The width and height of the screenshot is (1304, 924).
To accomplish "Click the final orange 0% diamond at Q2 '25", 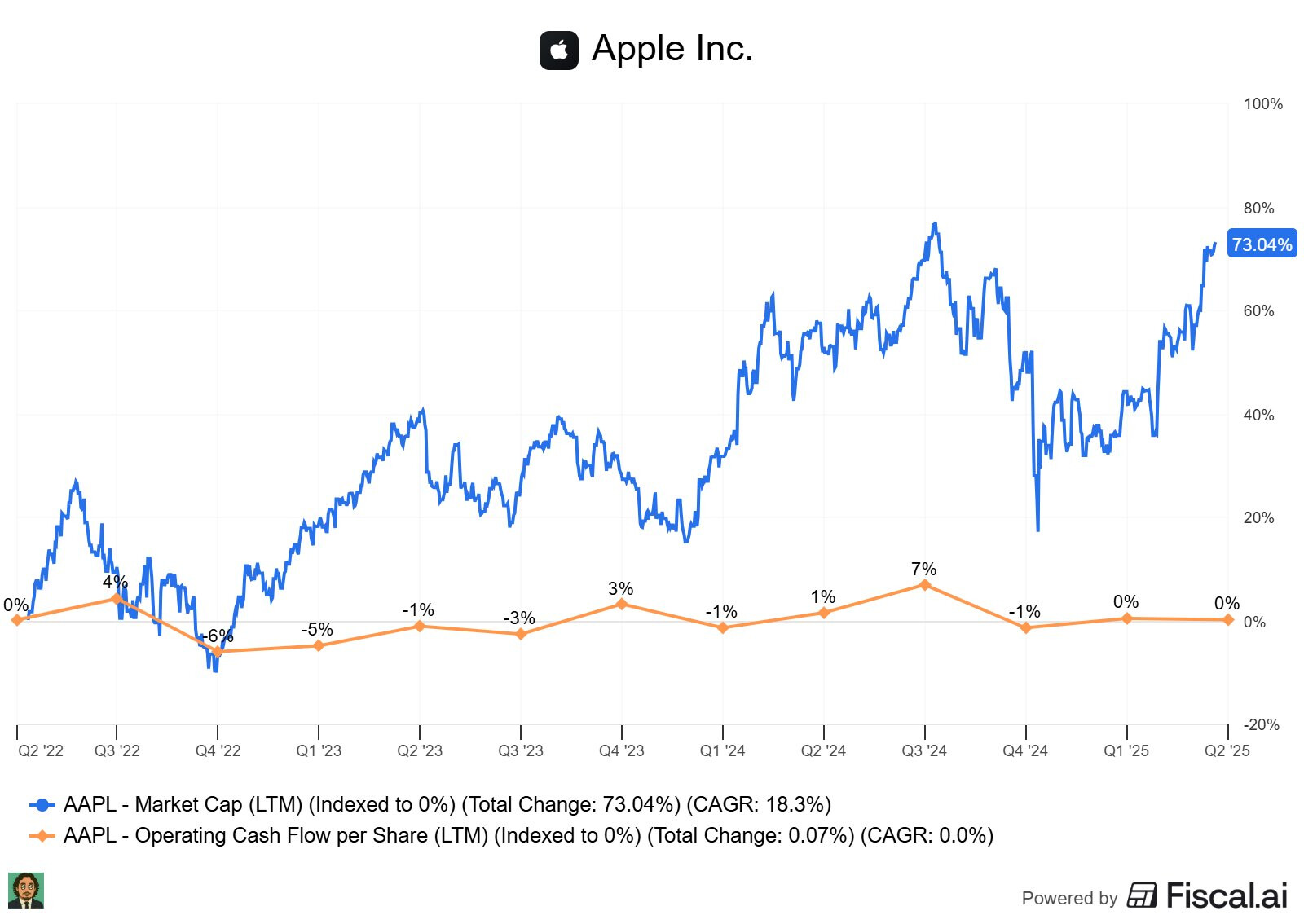I will coord(1227,620).
